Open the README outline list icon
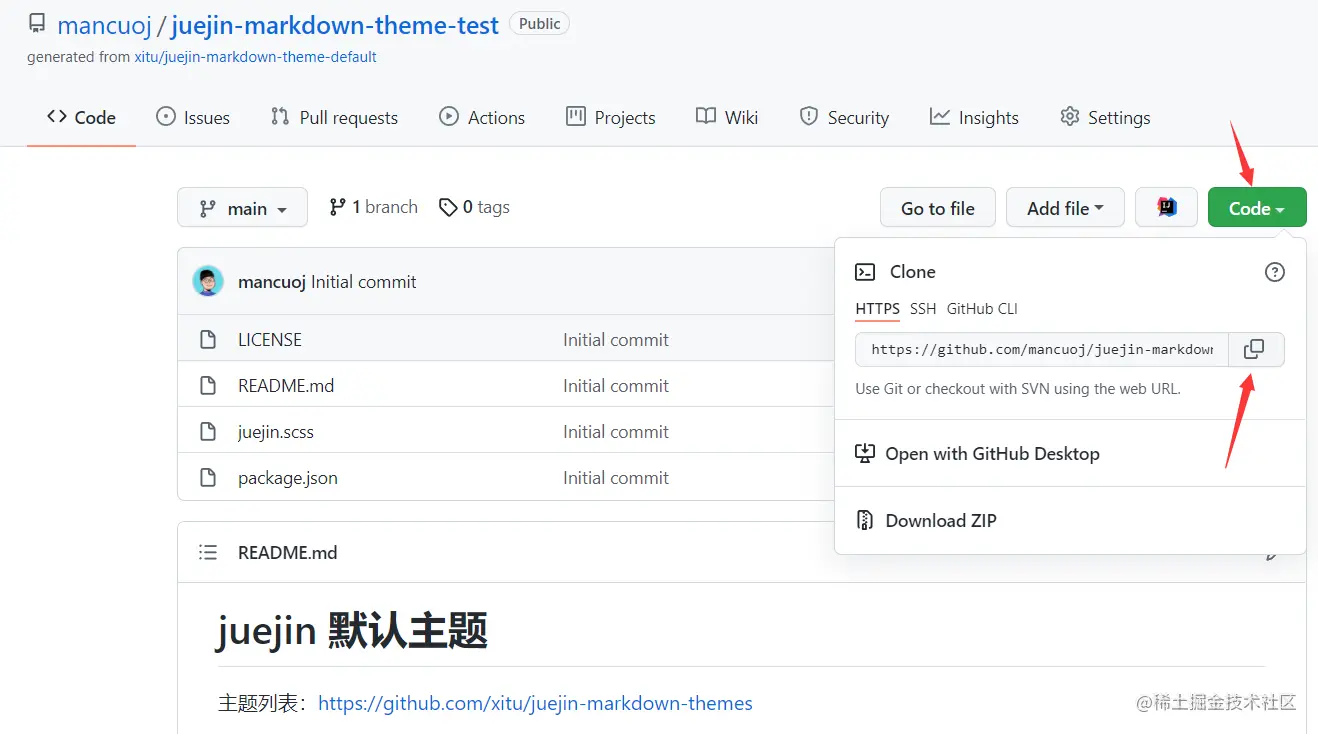Viewport: 1318px width, 734px height. tap(208, 552)
